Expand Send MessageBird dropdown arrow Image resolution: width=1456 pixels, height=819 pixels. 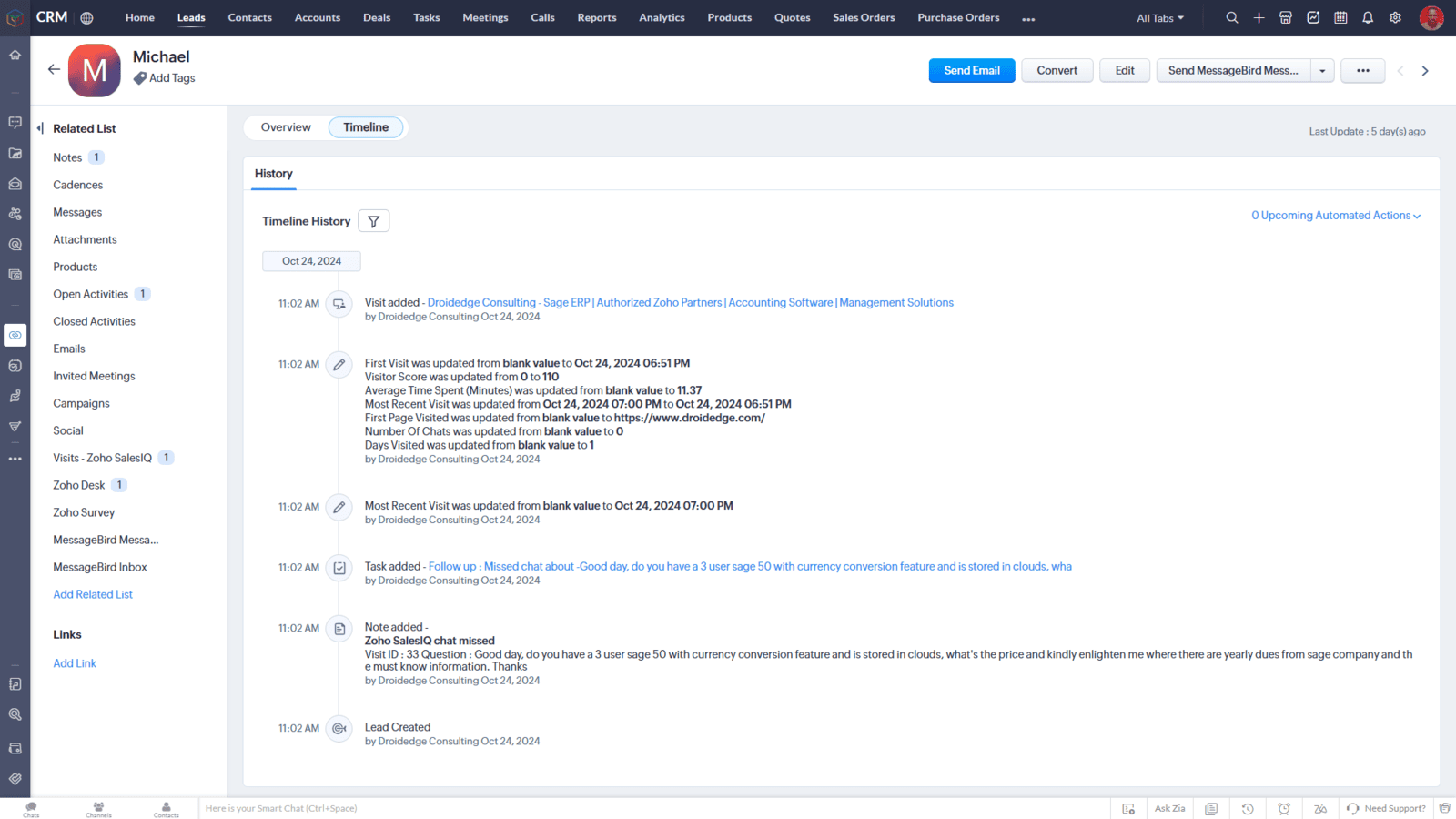point(1322,70)
